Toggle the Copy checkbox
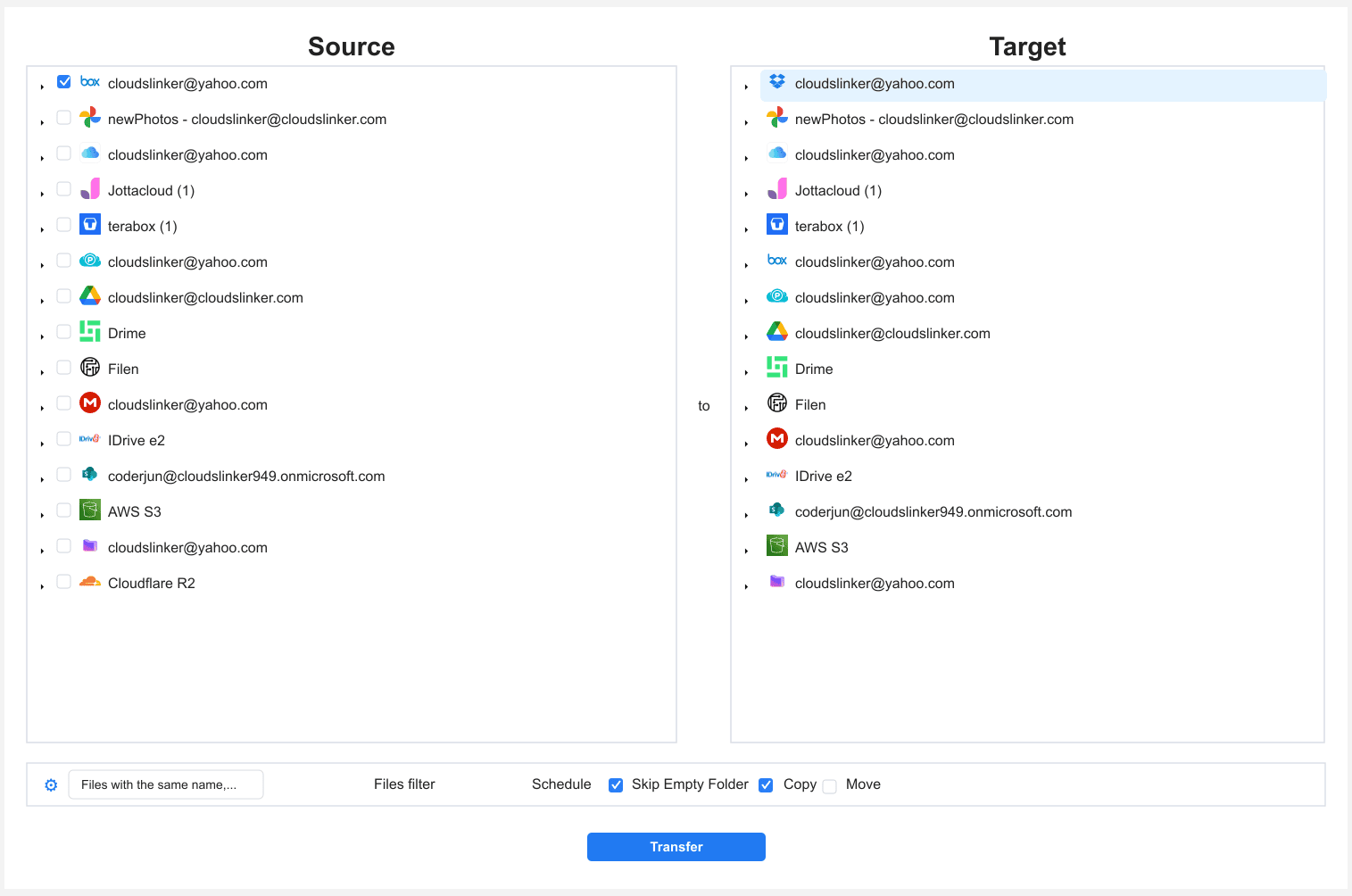Viewport: 1352px width, 896px height. click(766, 785)
